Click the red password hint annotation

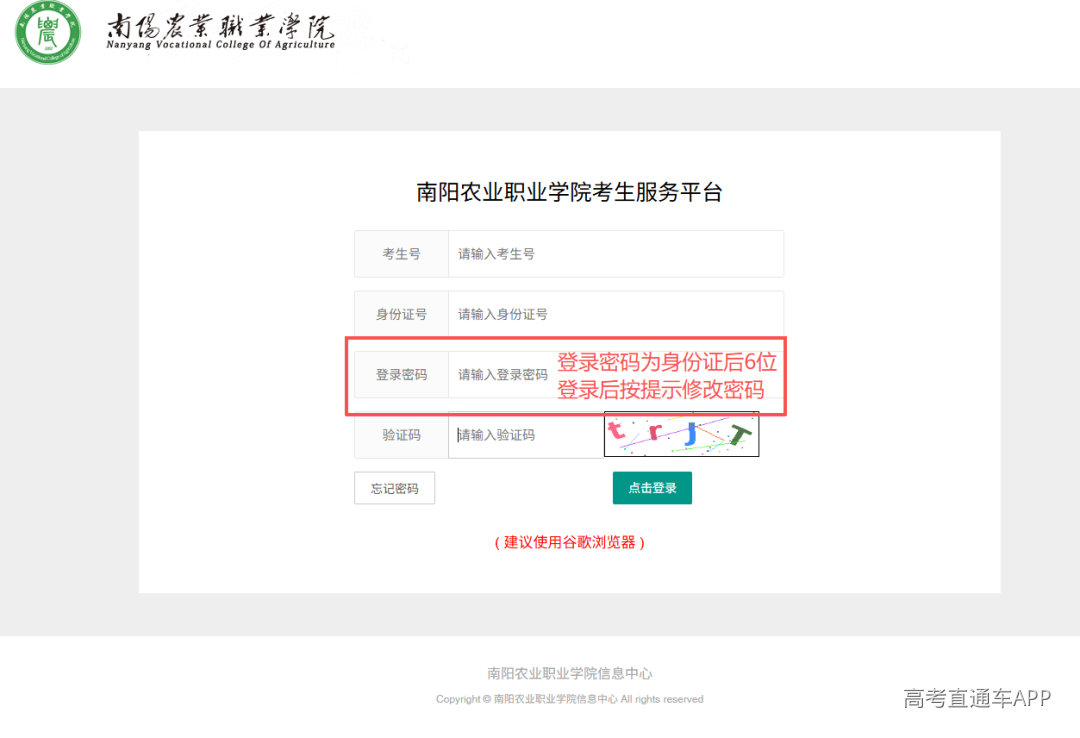click(x=665, y=376)
